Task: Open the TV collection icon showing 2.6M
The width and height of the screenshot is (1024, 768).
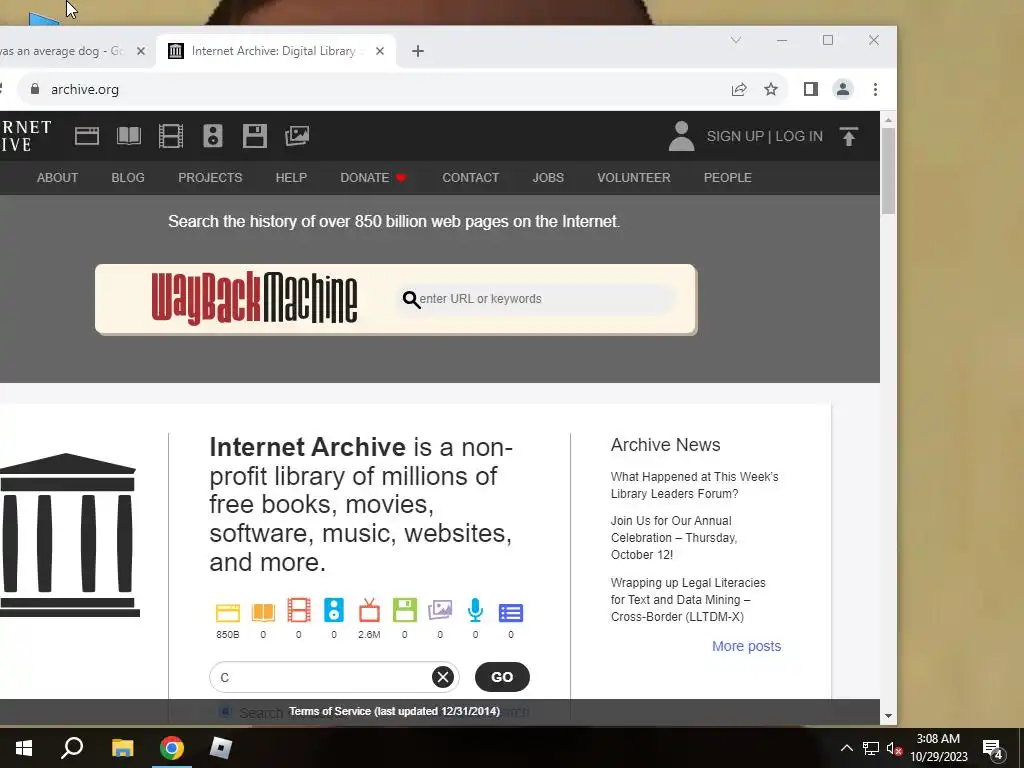Action: click(369, 610)
